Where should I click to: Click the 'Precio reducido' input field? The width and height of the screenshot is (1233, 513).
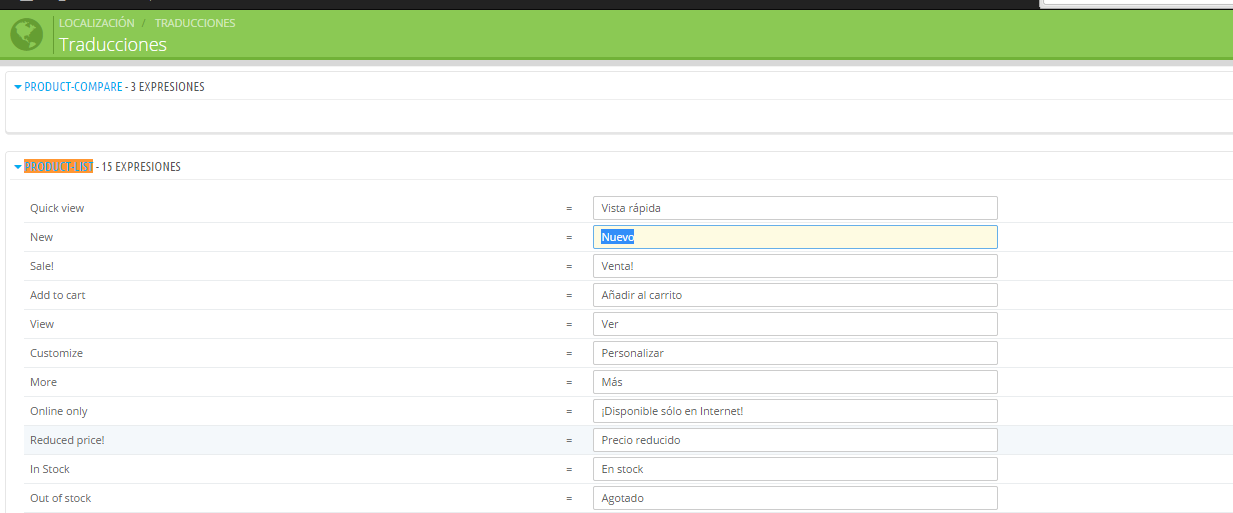coord(795,440)
